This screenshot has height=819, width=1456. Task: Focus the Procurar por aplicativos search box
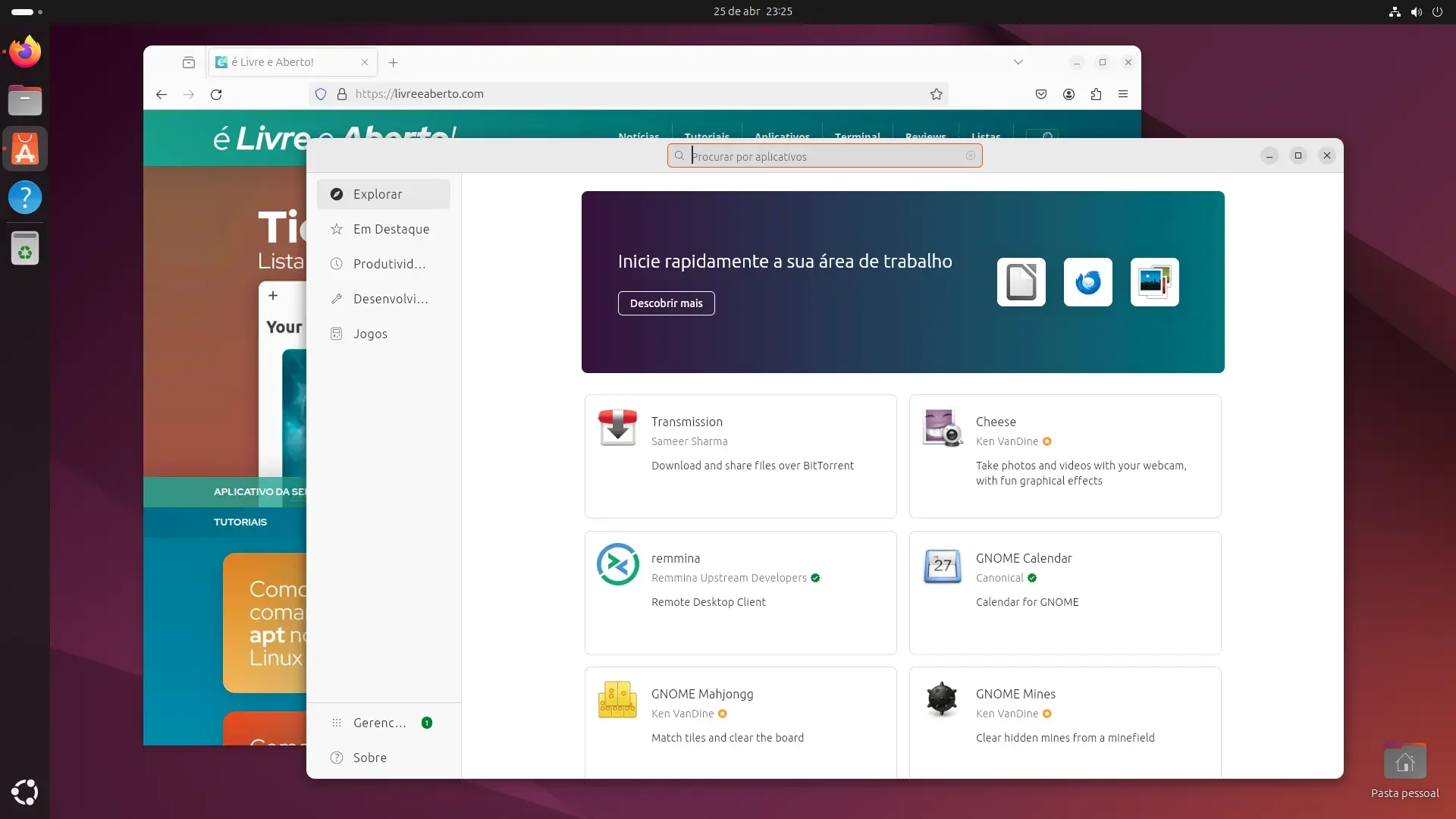coord(824,156)
